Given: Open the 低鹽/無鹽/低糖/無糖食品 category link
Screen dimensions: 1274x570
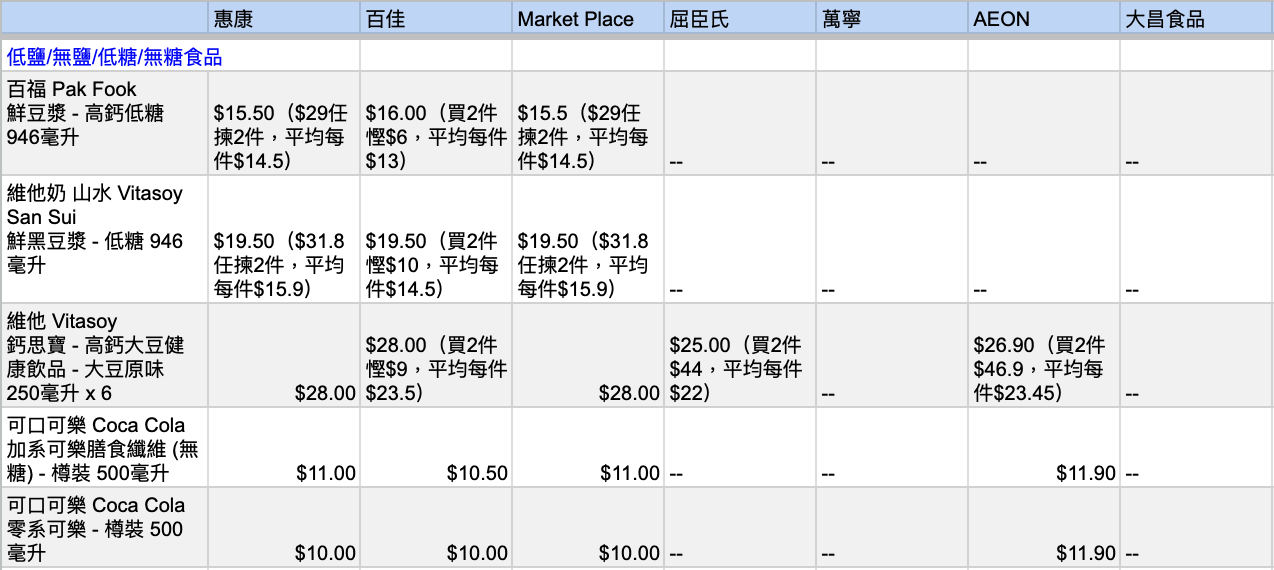Looking at the screenshot, I should 114,58.
